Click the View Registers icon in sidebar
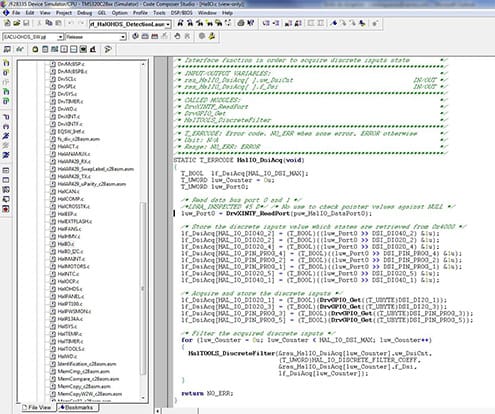Screen dimensions: 495x414 [x=6, y=171]
